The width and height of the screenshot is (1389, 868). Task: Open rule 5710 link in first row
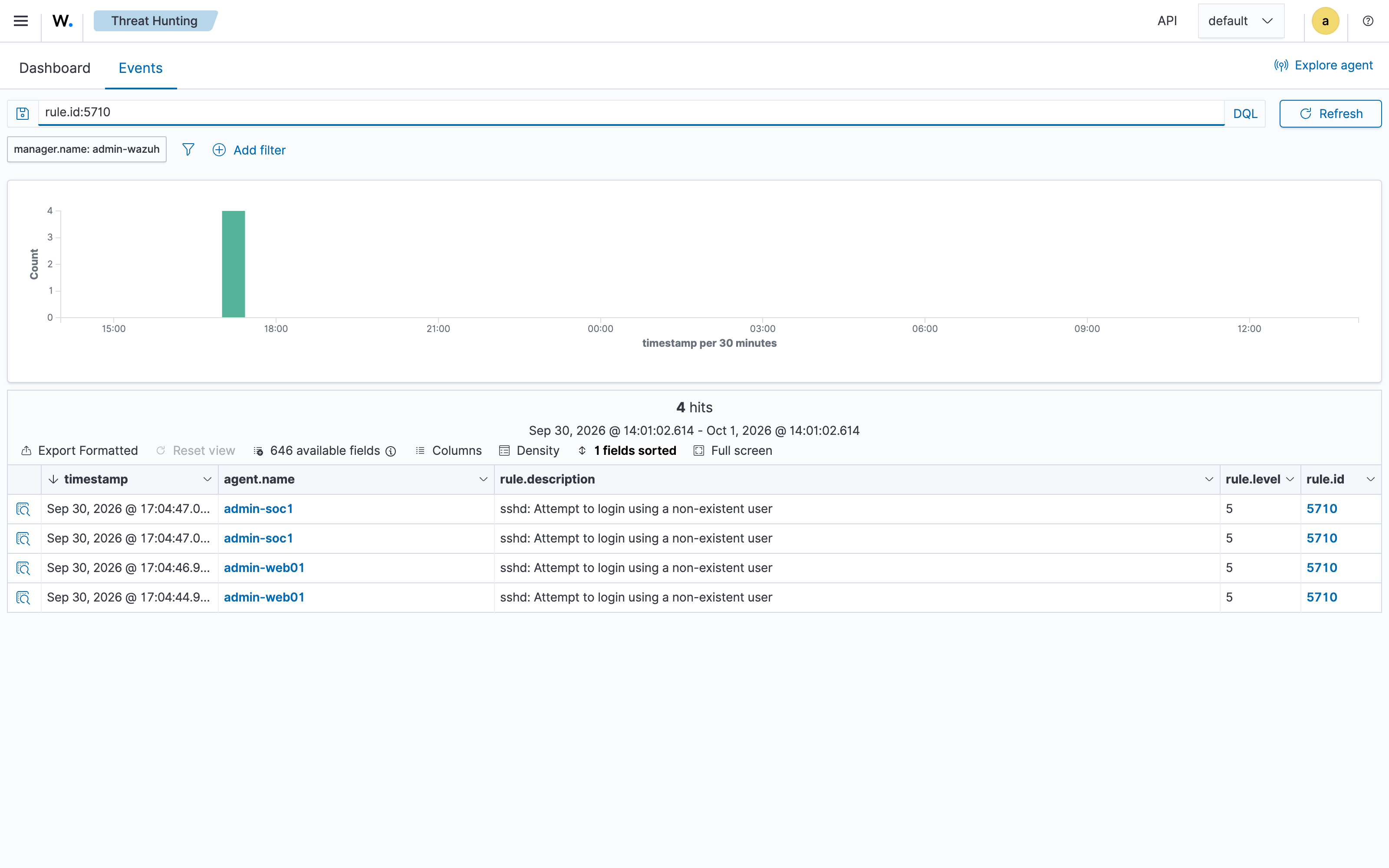1322,509
